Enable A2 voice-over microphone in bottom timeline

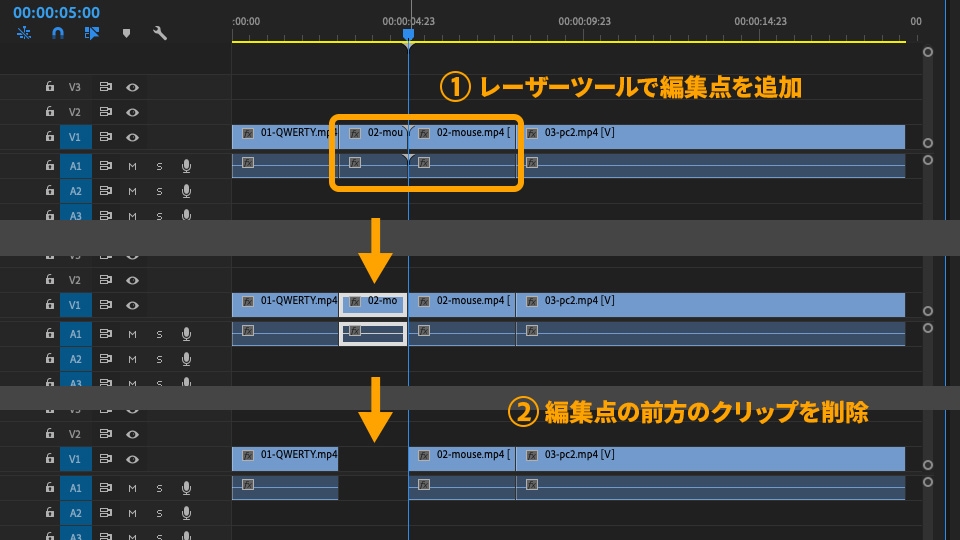pyautogui.click(x=186, y=512)
